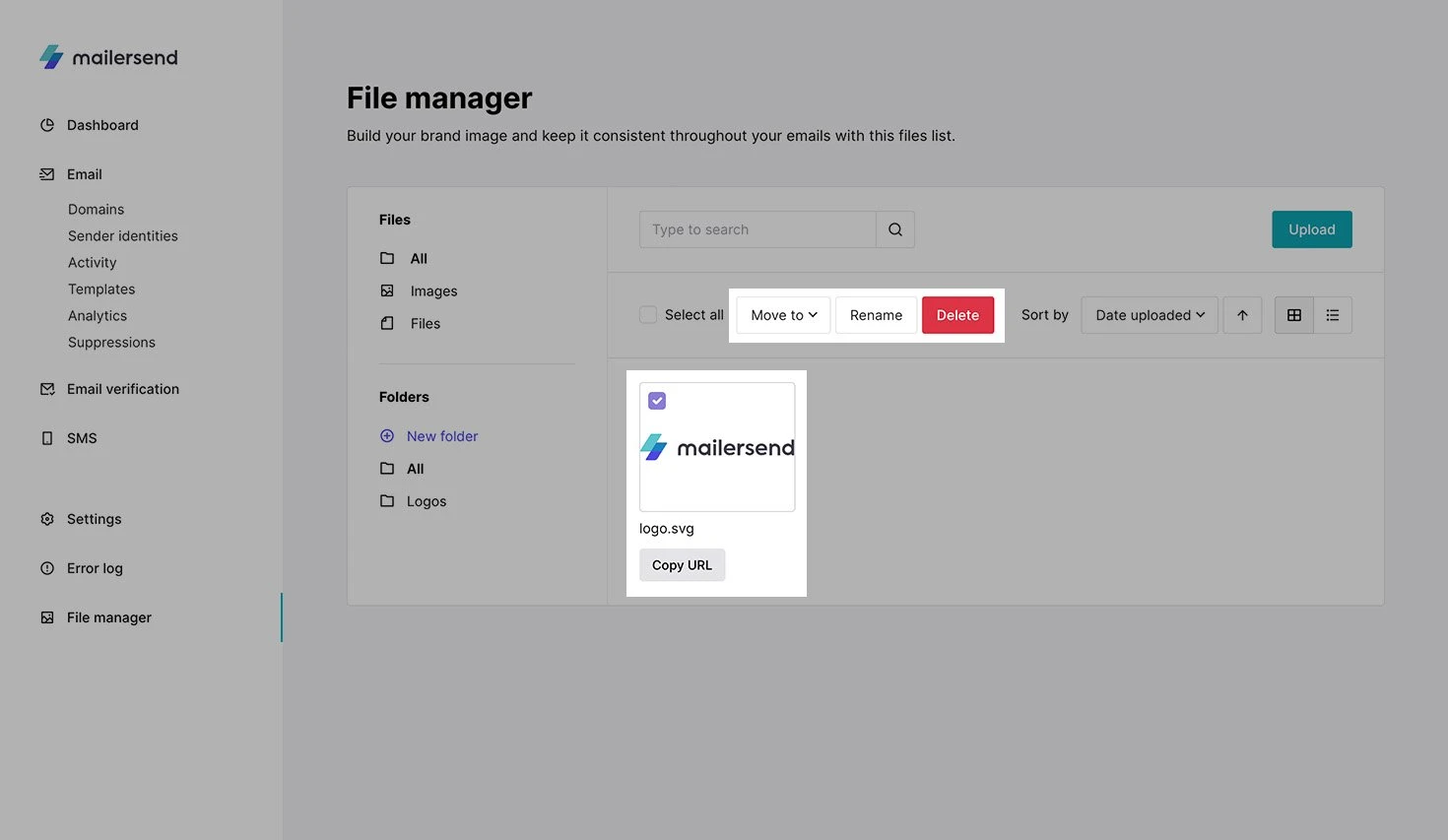Image resolution: width=1448 pixels, height=840 pixels.
Task: Toggle ascending sort order arrow
Action: pyautogui.click(x=1242, y=315)
